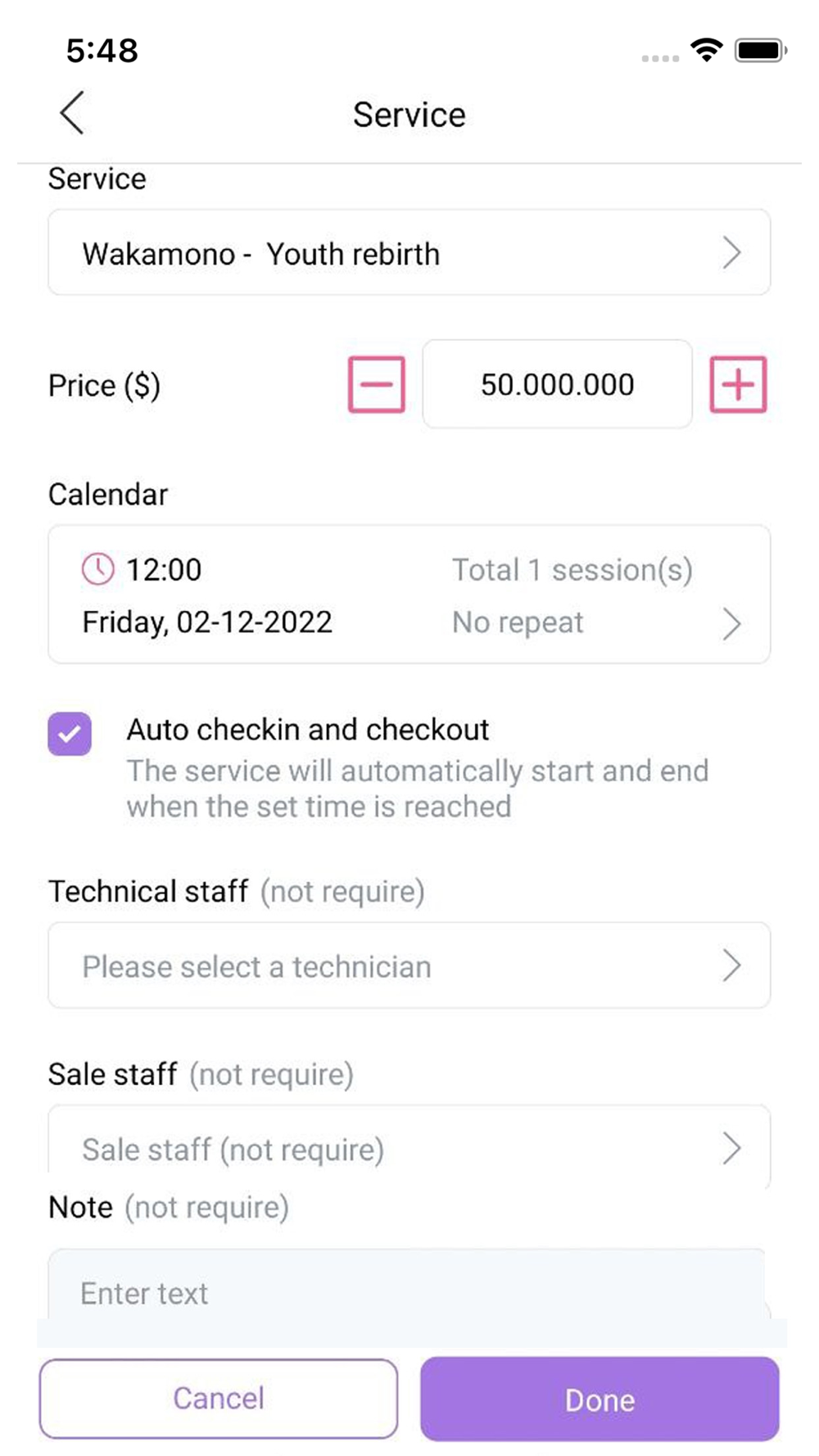Decrease price with the minus button

pyautogui.click(x=377, y=384)
